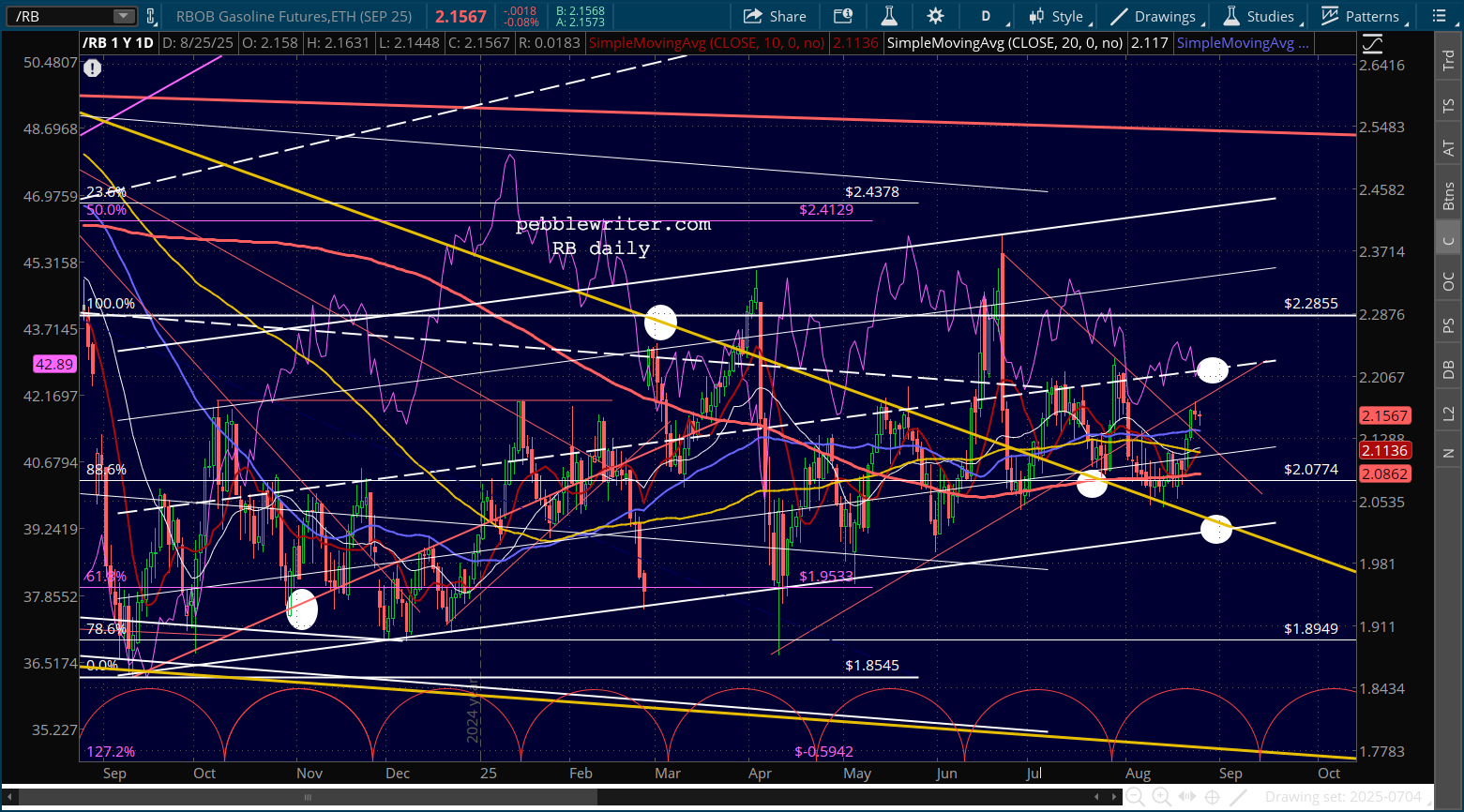This screenshot has width=1464, height=812.
Task: Click the $2.4129 magenta level label
Action: (x=826, y=209)
